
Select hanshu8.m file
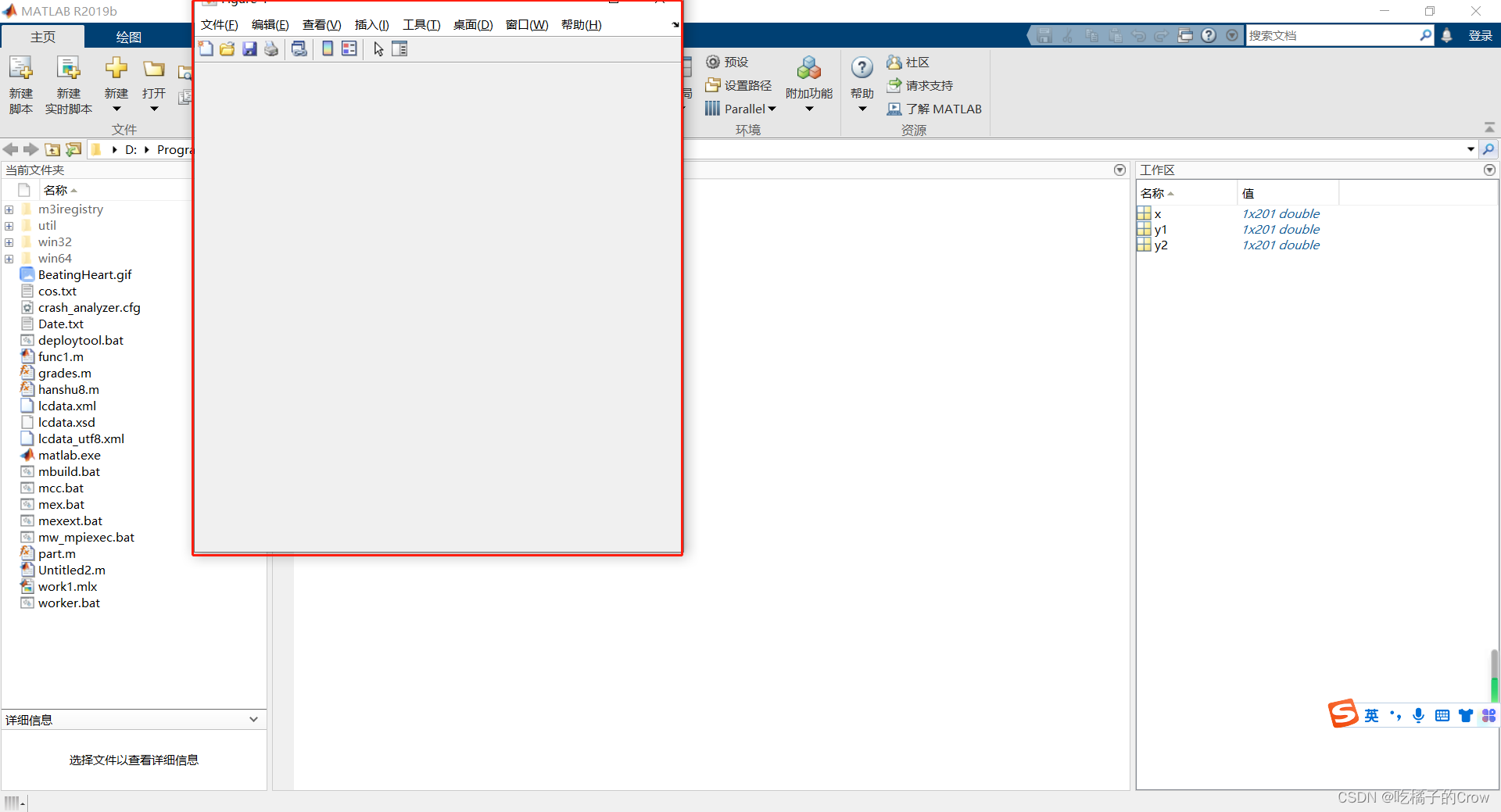tap(69, 390)
